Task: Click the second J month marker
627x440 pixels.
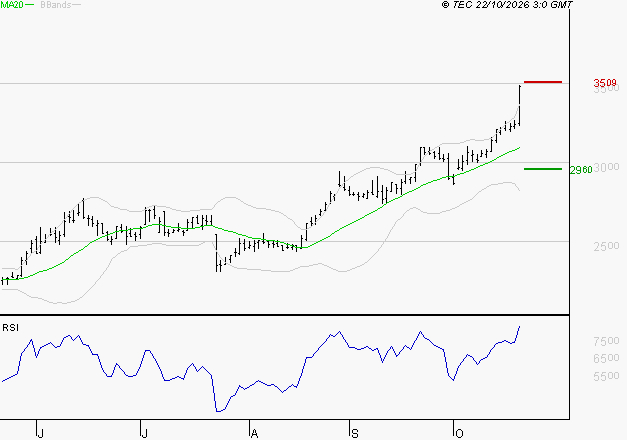Action: click(x=145, y=433)
